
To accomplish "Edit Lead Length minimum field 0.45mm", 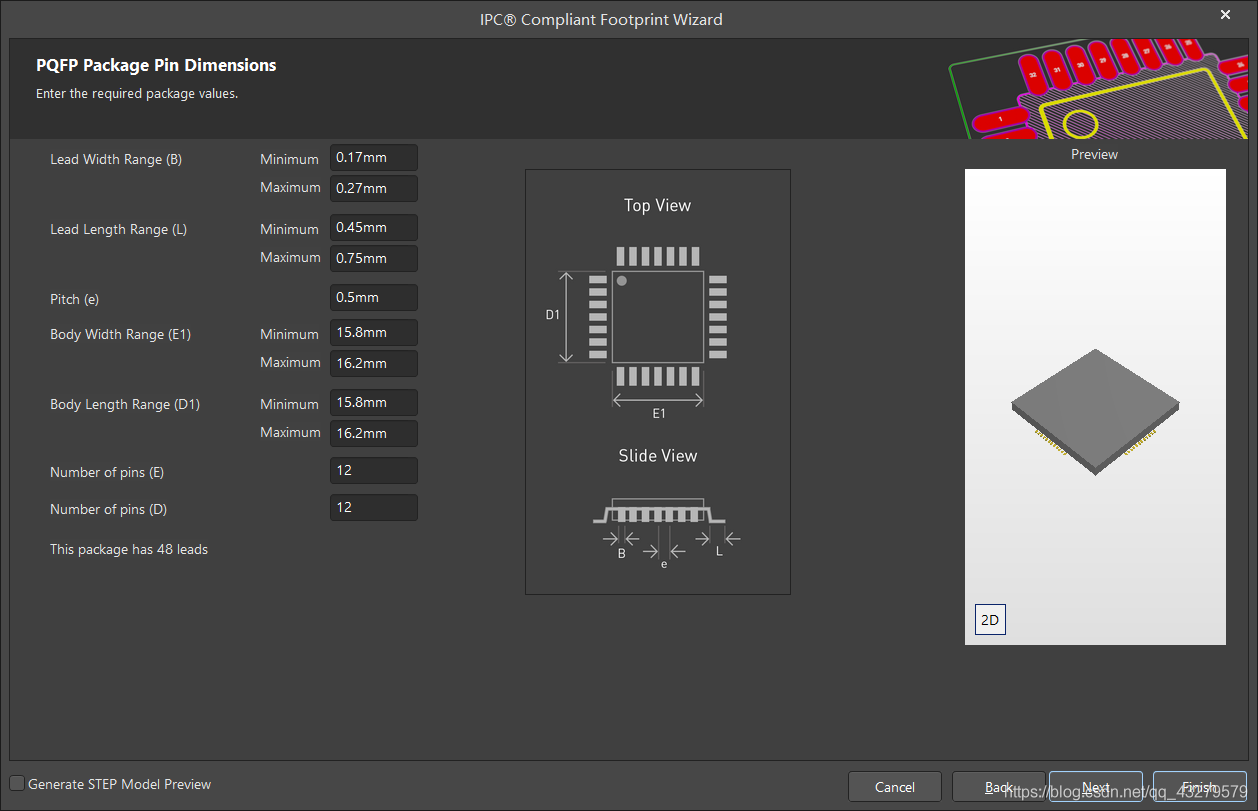I will pos(374,228).
